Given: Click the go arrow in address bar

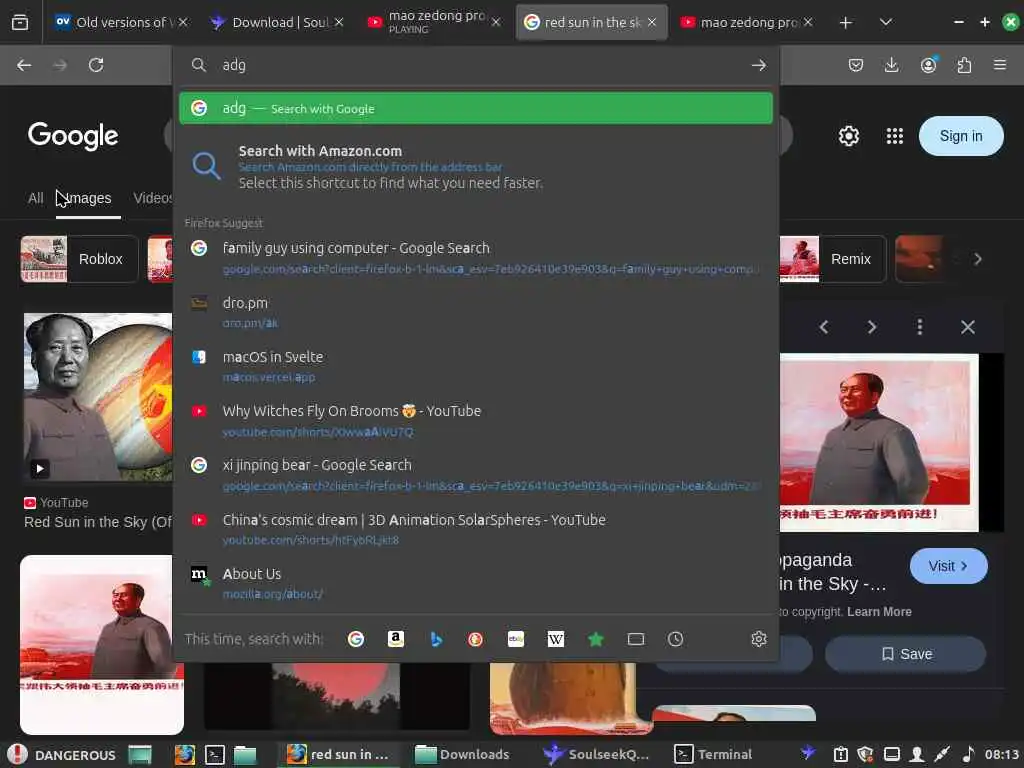Looking at the screenshot, I should pyautogui.click(x=759, y=65).
